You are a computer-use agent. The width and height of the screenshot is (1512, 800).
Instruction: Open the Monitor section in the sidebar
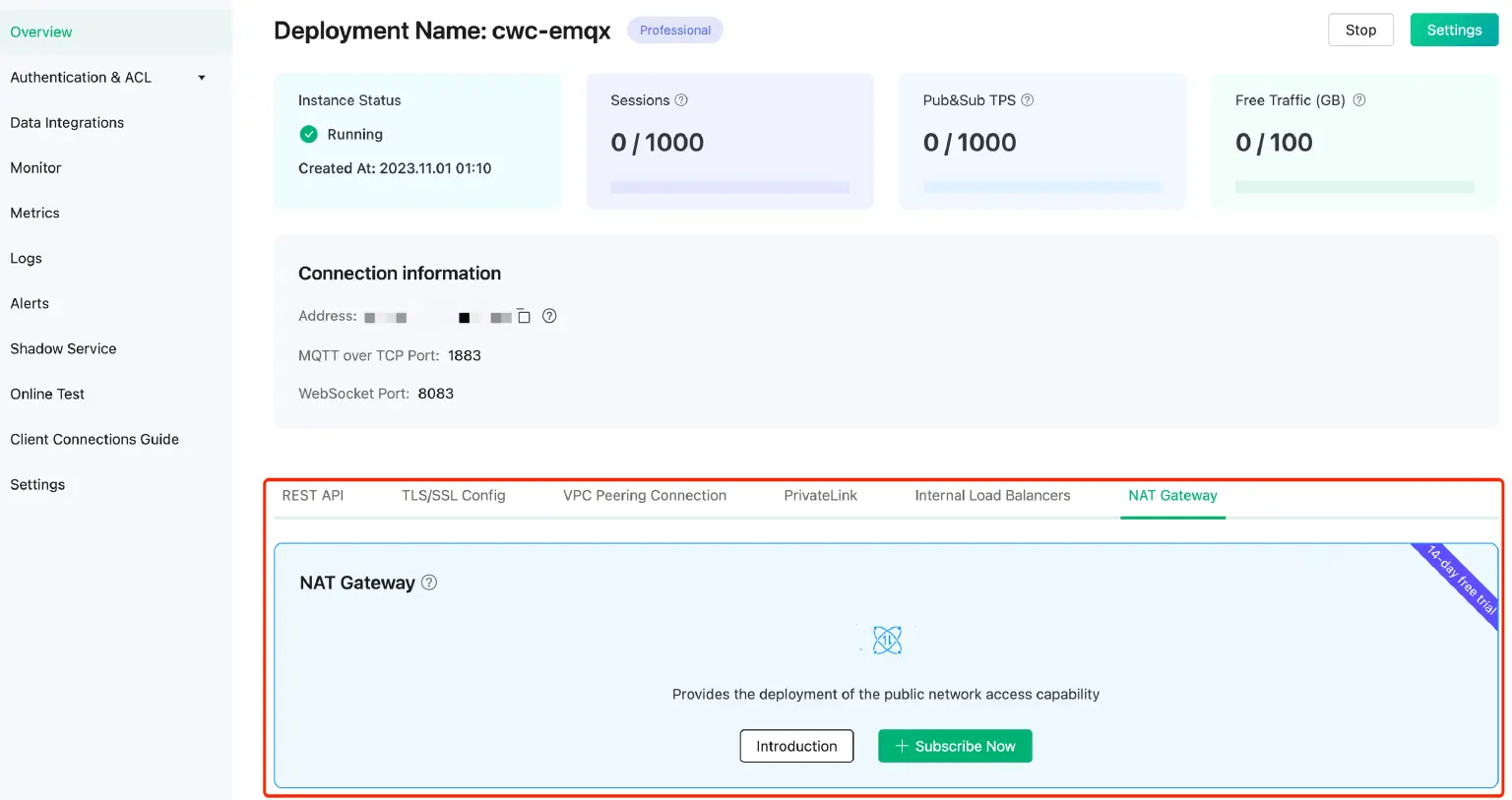(x=34, y=167)
